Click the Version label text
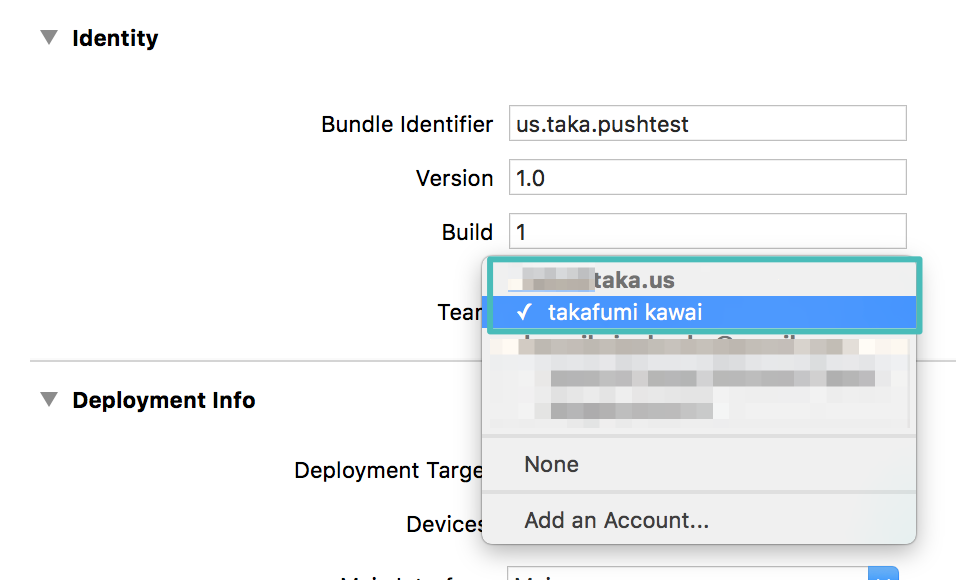This screenshot has height=580, width=956. [454, 178]
